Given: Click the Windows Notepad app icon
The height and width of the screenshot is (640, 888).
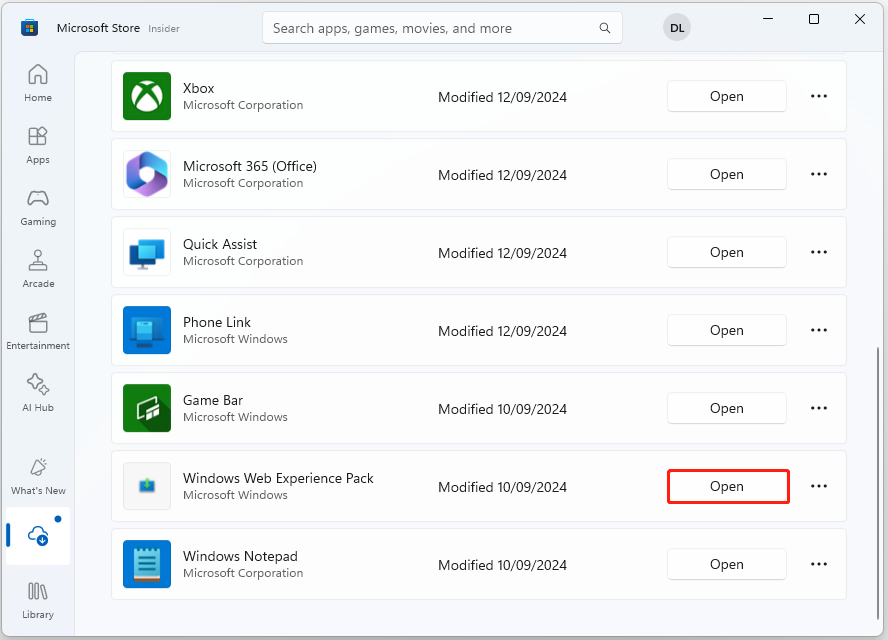Looking at the screenshot, I should pos(147,564).
